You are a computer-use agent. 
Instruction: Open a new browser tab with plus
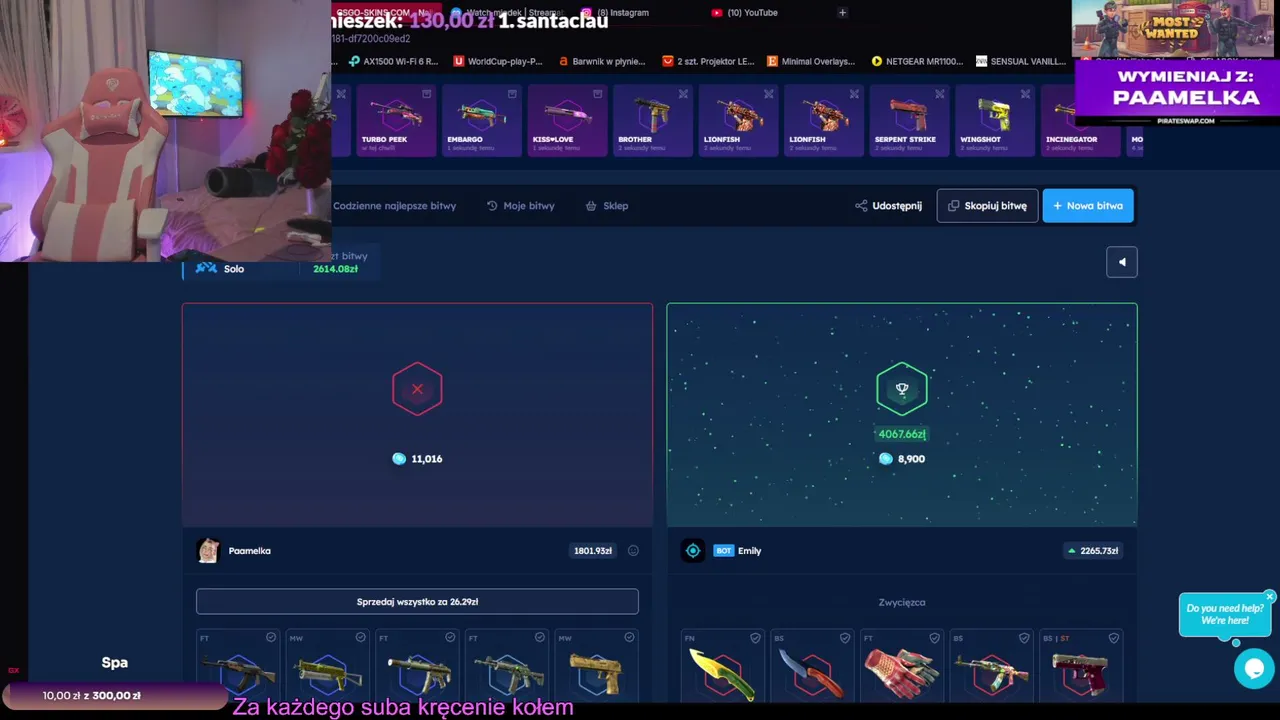click(x=842, y=13)
